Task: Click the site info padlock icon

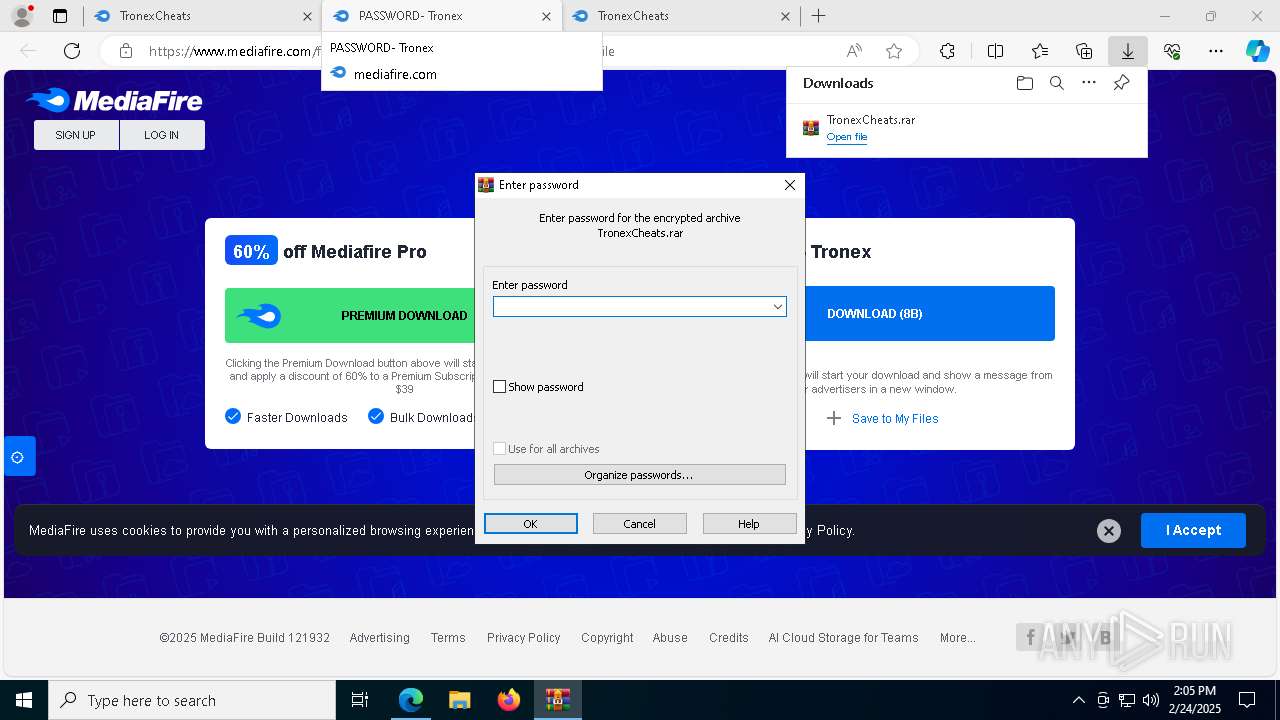Action: [x=125, y=51]
